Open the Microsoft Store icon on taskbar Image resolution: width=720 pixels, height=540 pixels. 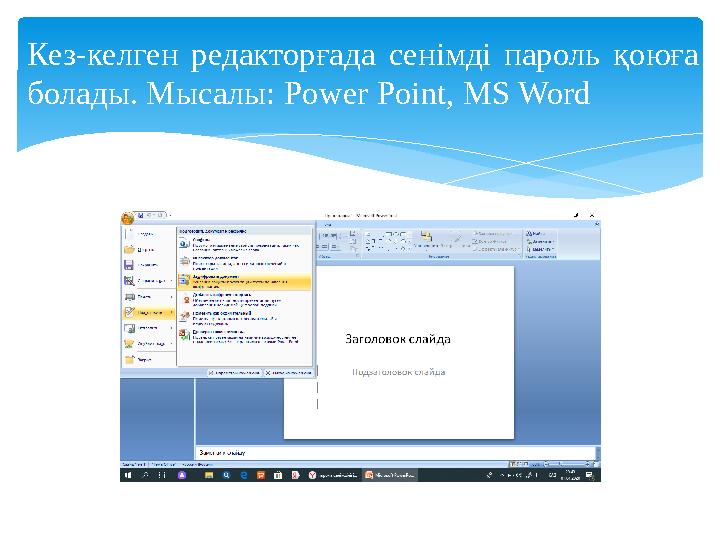[x=278, y=475]
